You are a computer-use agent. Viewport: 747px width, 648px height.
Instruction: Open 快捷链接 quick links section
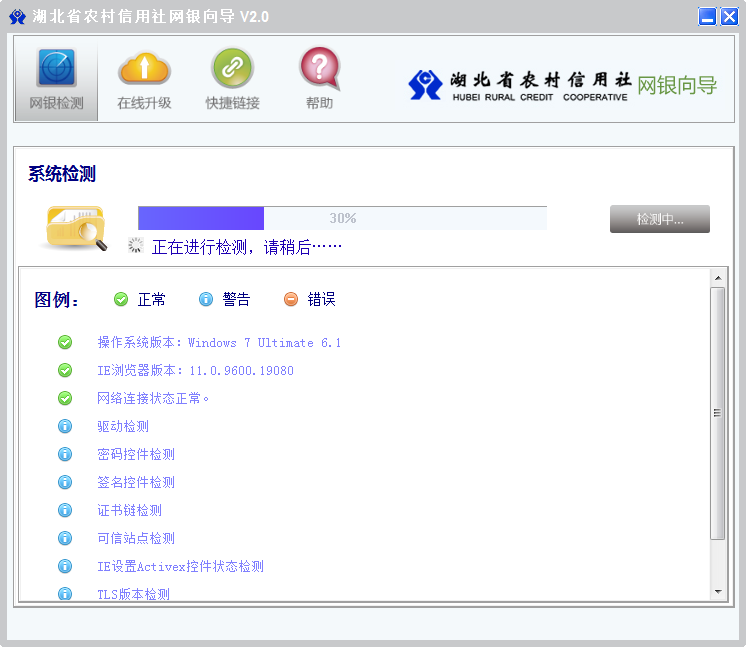click(x=232, y=80)
